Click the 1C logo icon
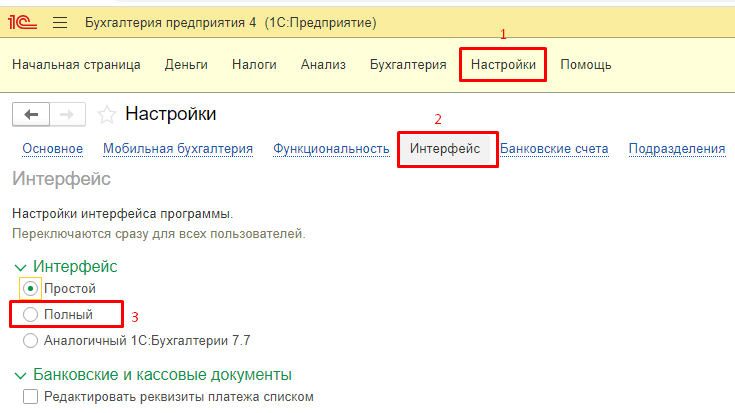 click(x=22, y=23)
